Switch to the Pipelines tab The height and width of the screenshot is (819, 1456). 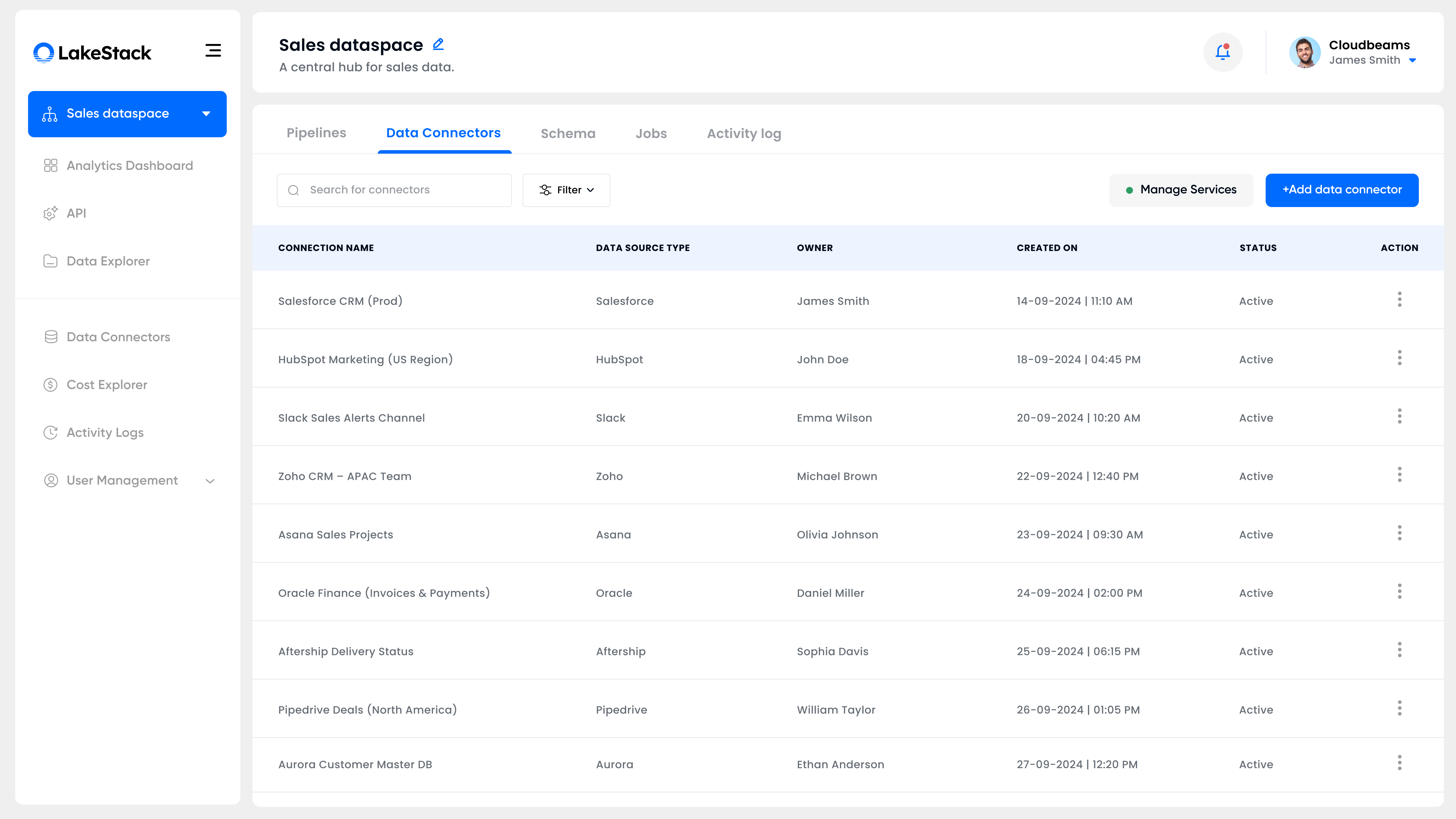click(x=316, y=133)
